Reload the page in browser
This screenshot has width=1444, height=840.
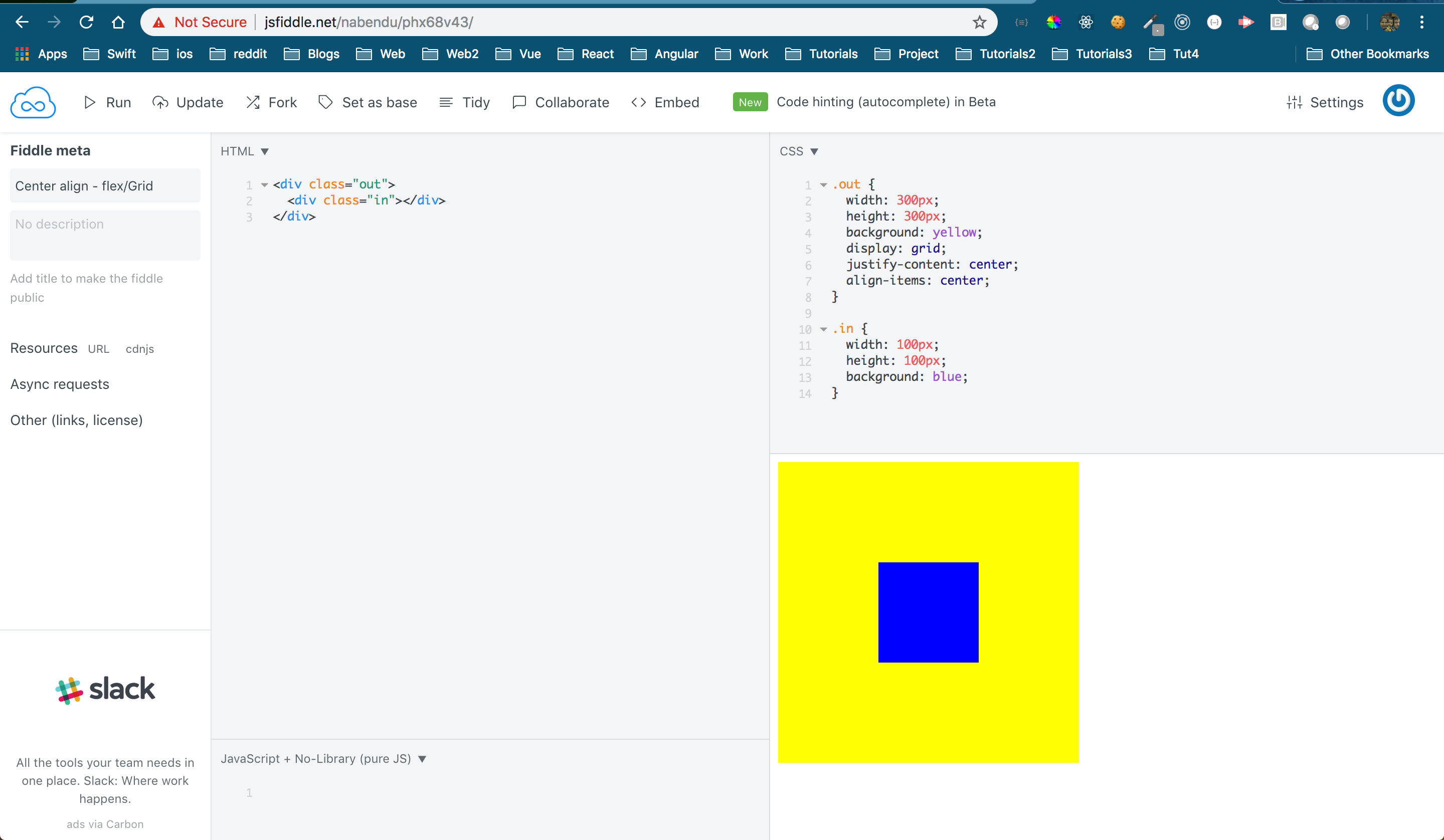(87, 23)
